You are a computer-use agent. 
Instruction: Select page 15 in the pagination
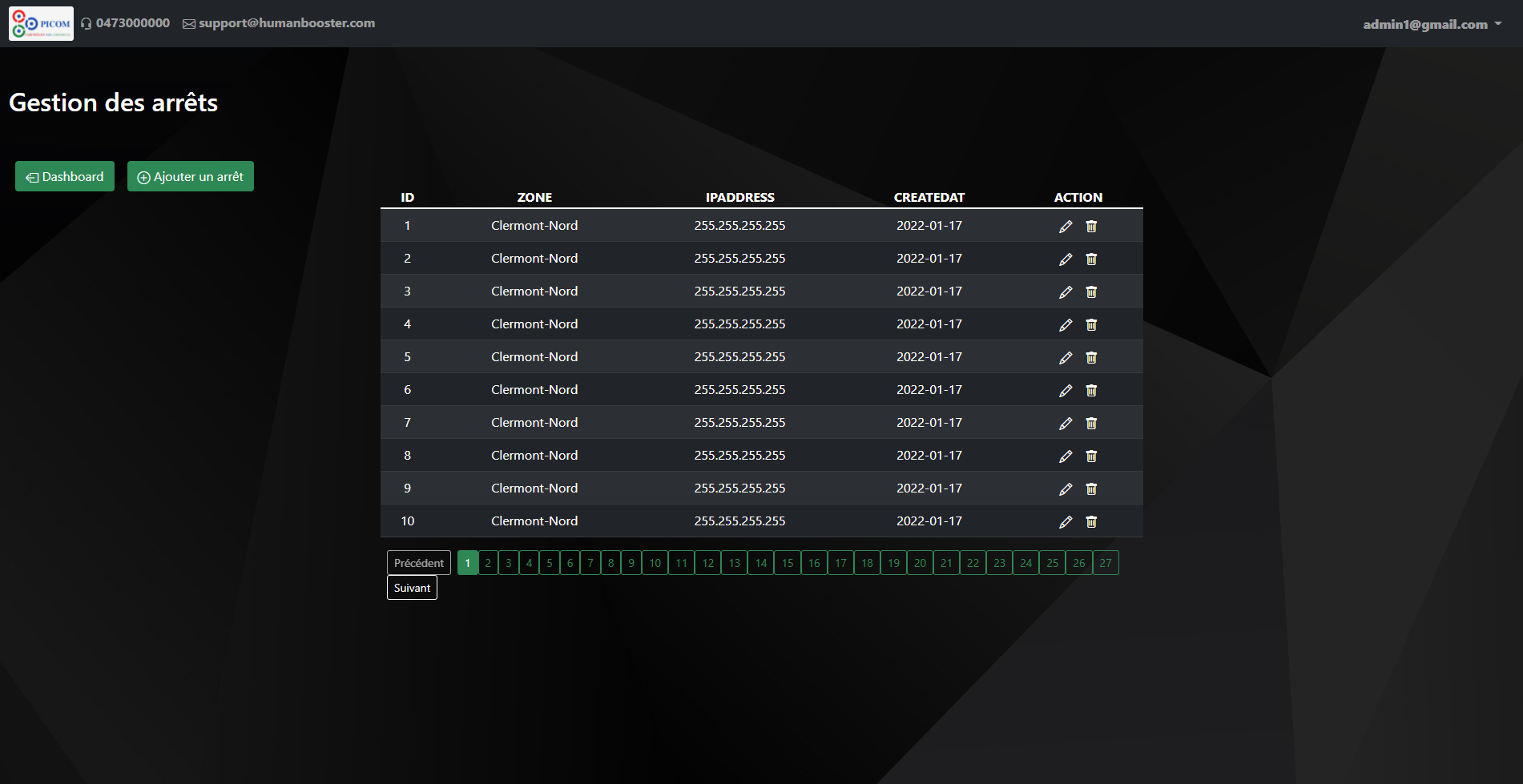click(x=788, y=563)
